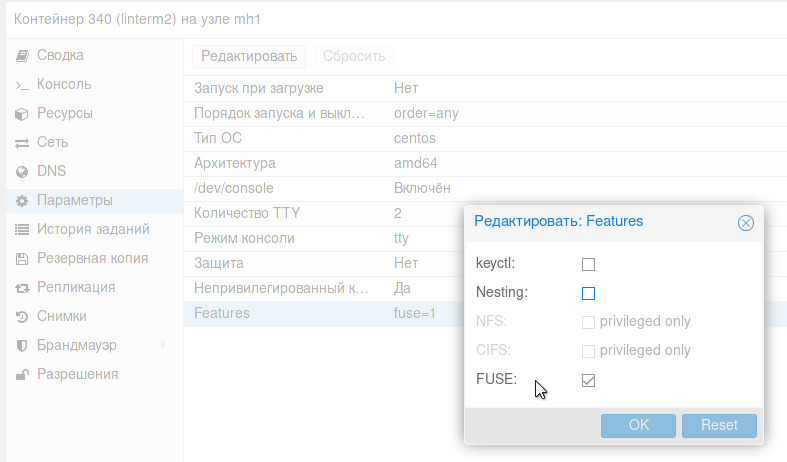
Task: Expand the Брандмауэр submenu arrow
Action: [x=163, y=345]
